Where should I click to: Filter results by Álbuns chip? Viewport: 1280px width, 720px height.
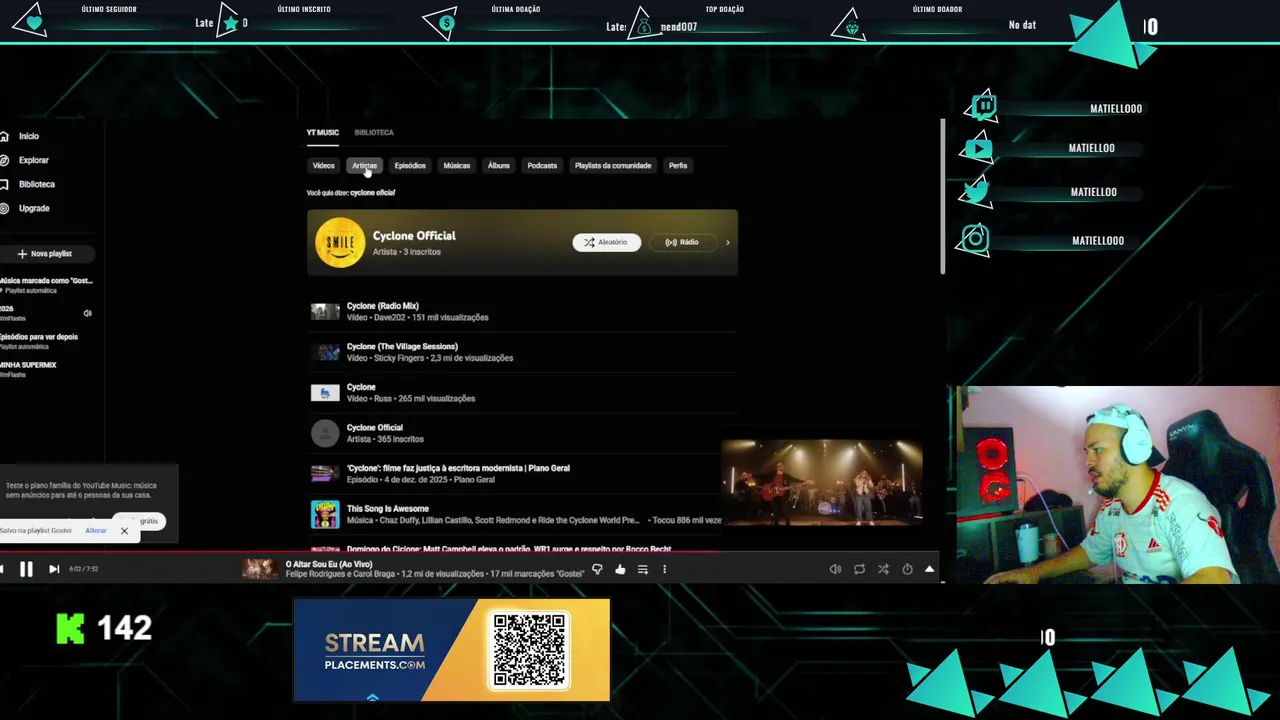click(x=499, y=166)
